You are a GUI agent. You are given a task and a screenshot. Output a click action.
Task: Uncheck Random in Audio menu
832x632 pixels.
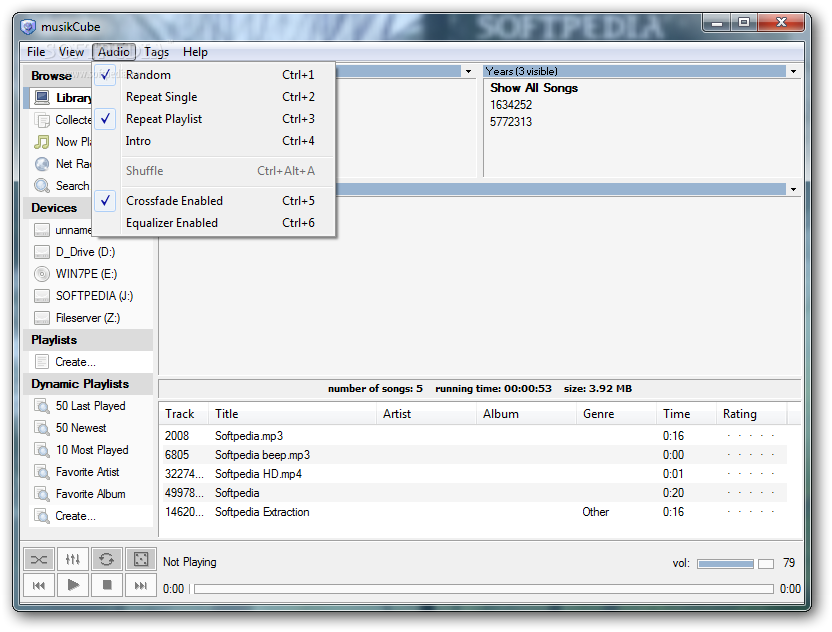click(214, 75)
